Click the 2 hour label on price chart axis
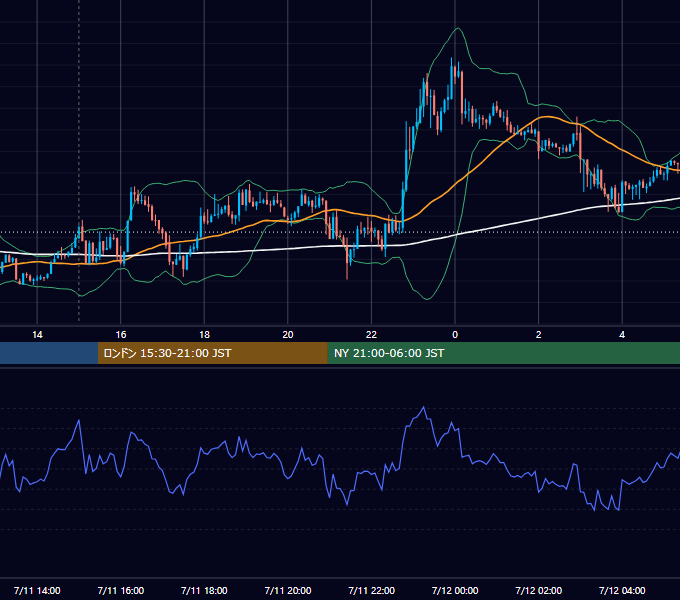 (539, 335)
